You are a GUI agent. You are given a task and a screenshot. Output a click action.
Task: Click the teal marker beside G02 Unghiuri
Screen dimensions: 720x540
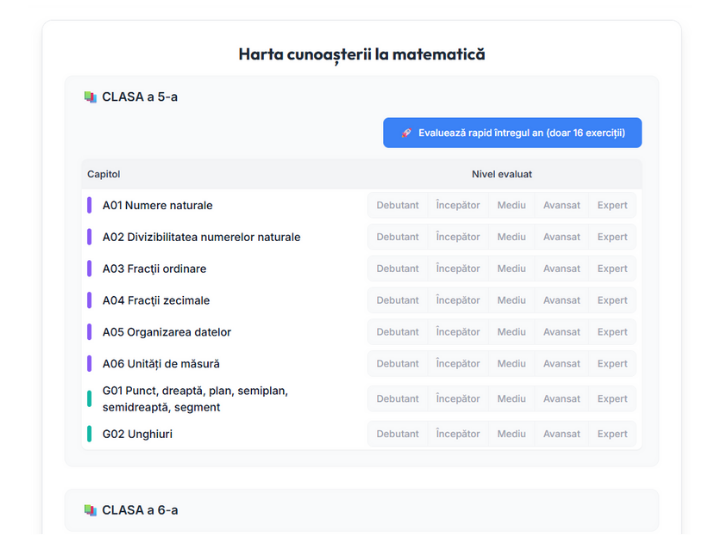tap(90, 434)
